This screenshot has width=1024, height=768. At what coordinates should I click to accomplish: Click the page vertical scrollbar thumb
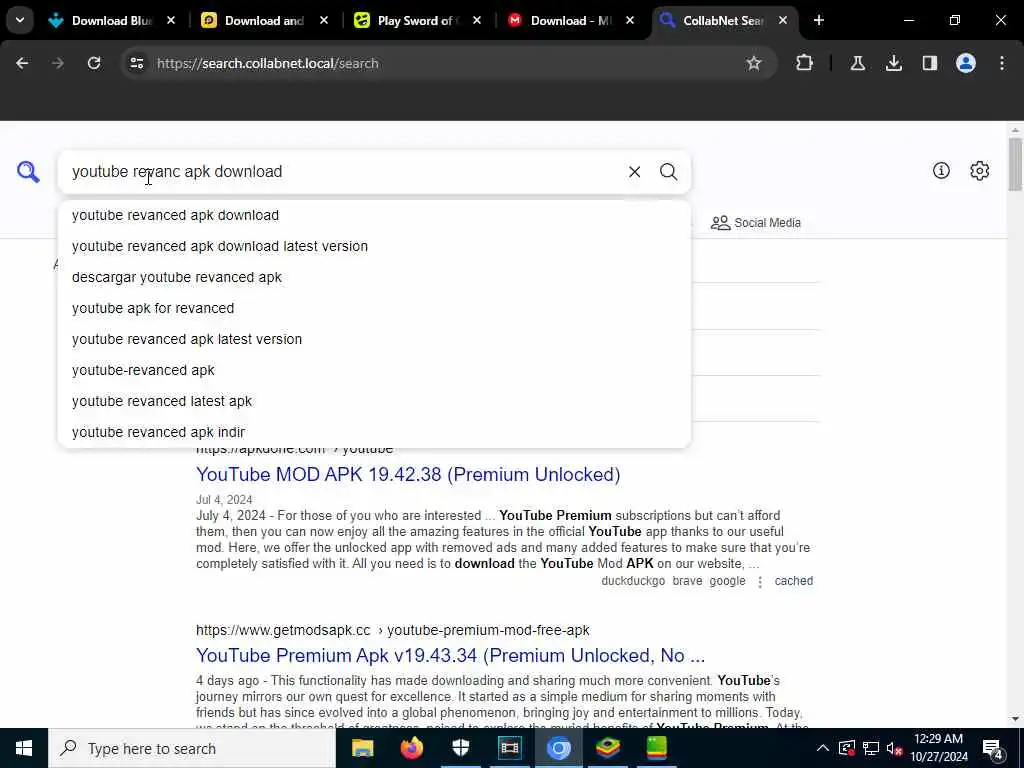pos(1015,165)
